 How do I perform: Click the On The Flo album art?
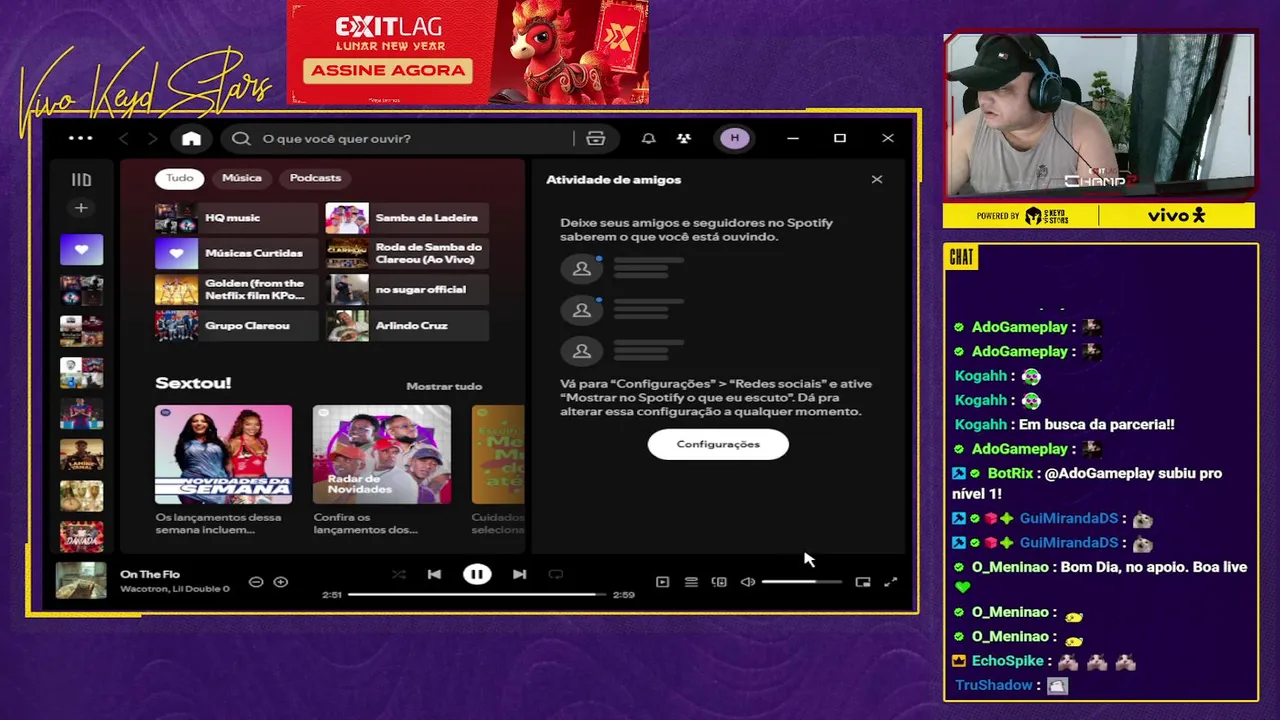pyautogui.click(x=81, y=581)
